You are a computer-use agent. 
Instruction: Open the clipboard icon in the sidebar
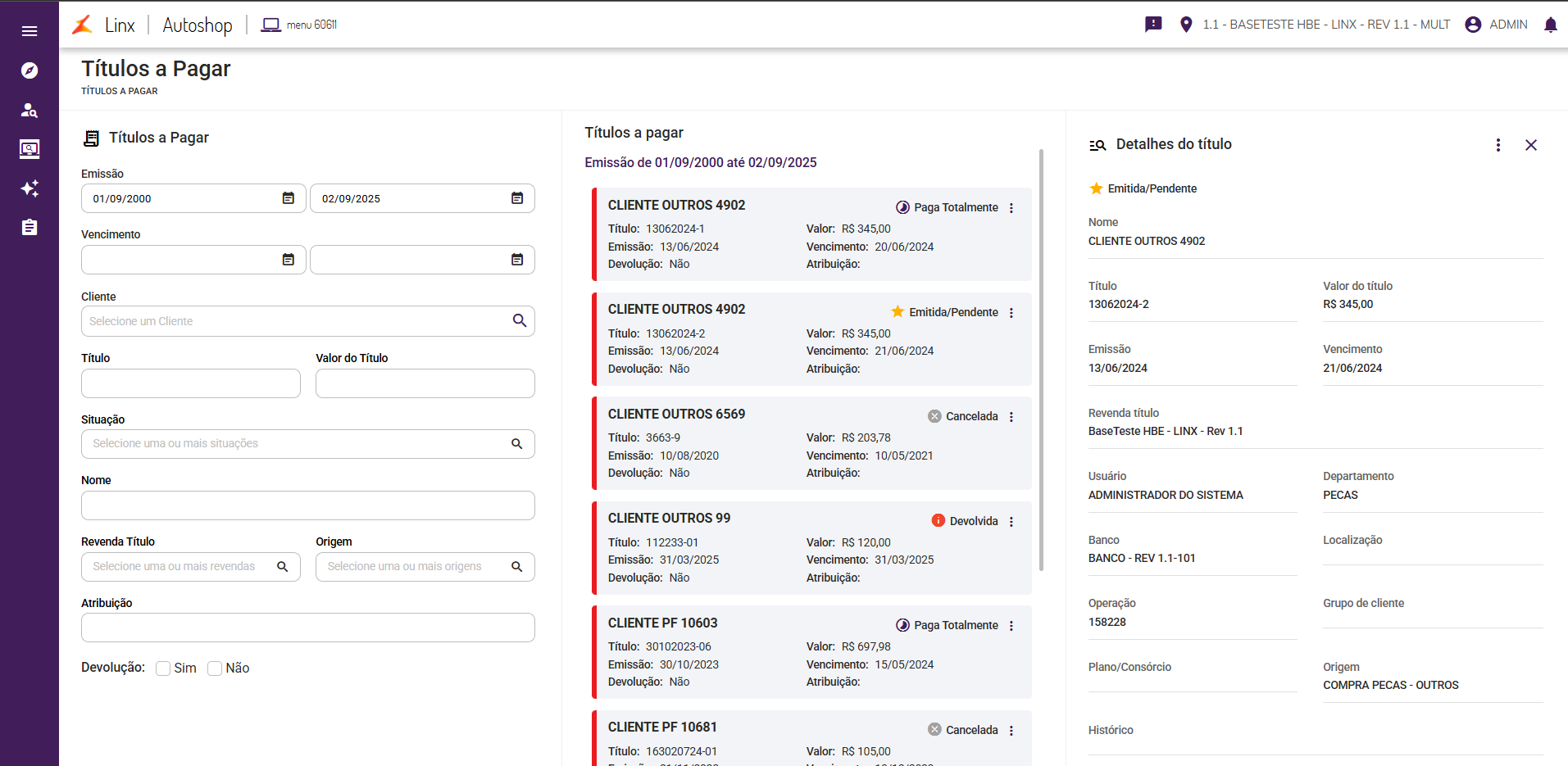(x=30, y=227)
